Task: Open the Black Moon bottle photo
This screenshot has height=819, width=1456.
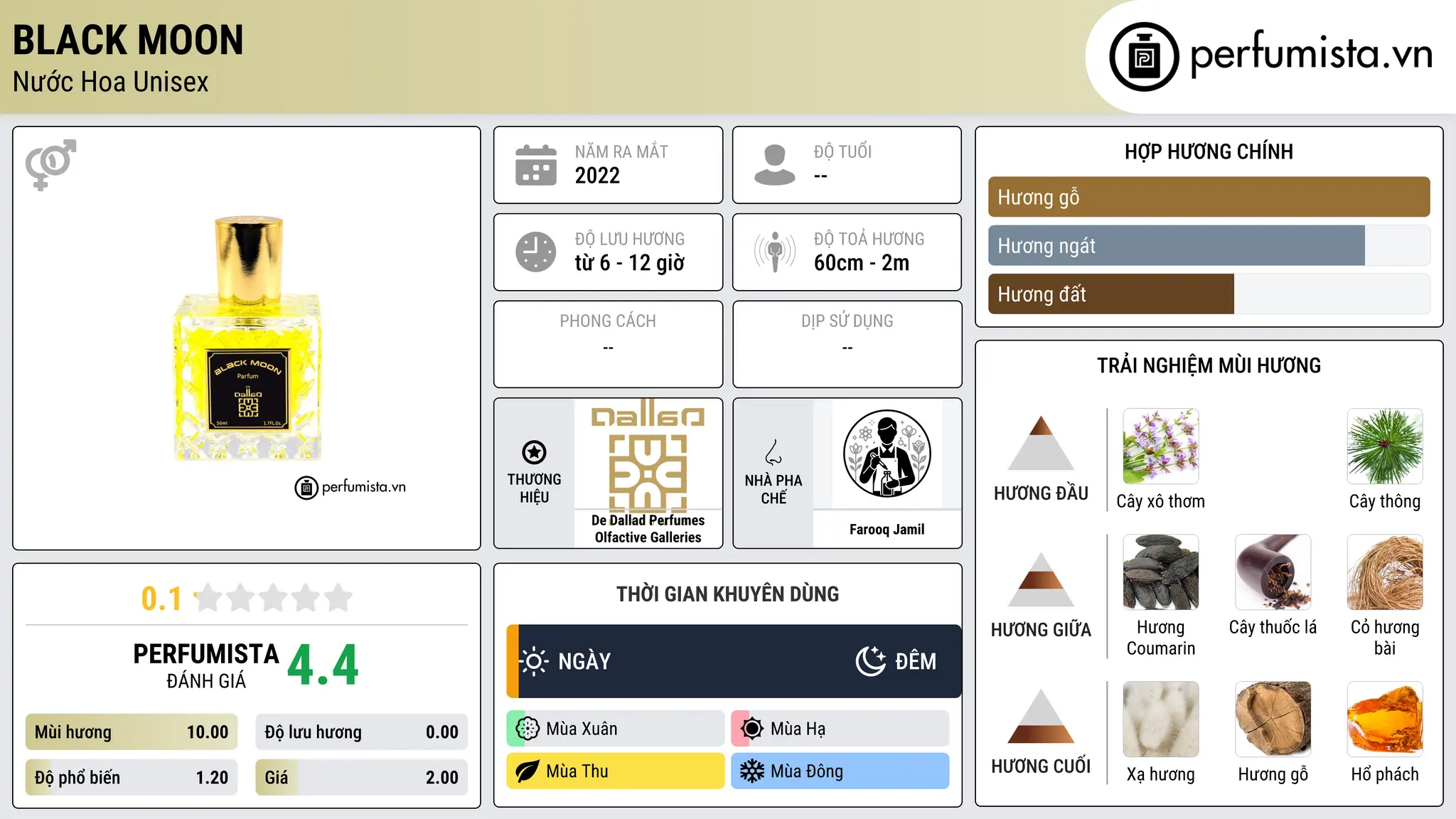Action: pyautogui.click(x=247, y=339)
